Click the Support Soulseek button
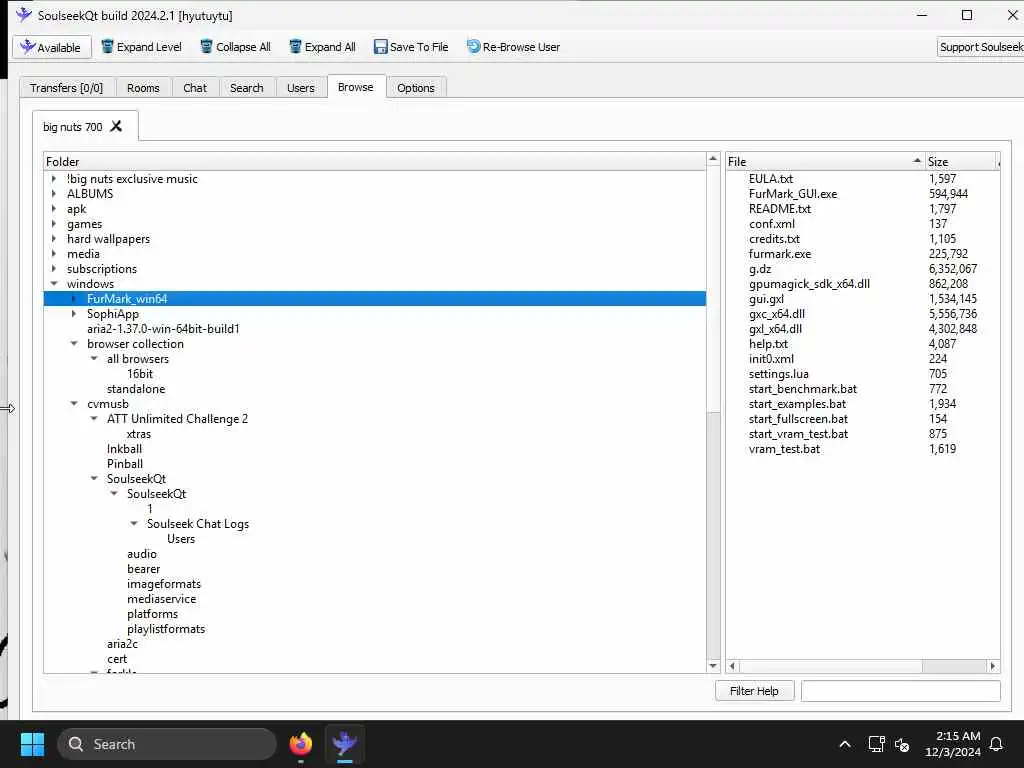The width and height of the screenshot is (1024, 768). [980, 47]
